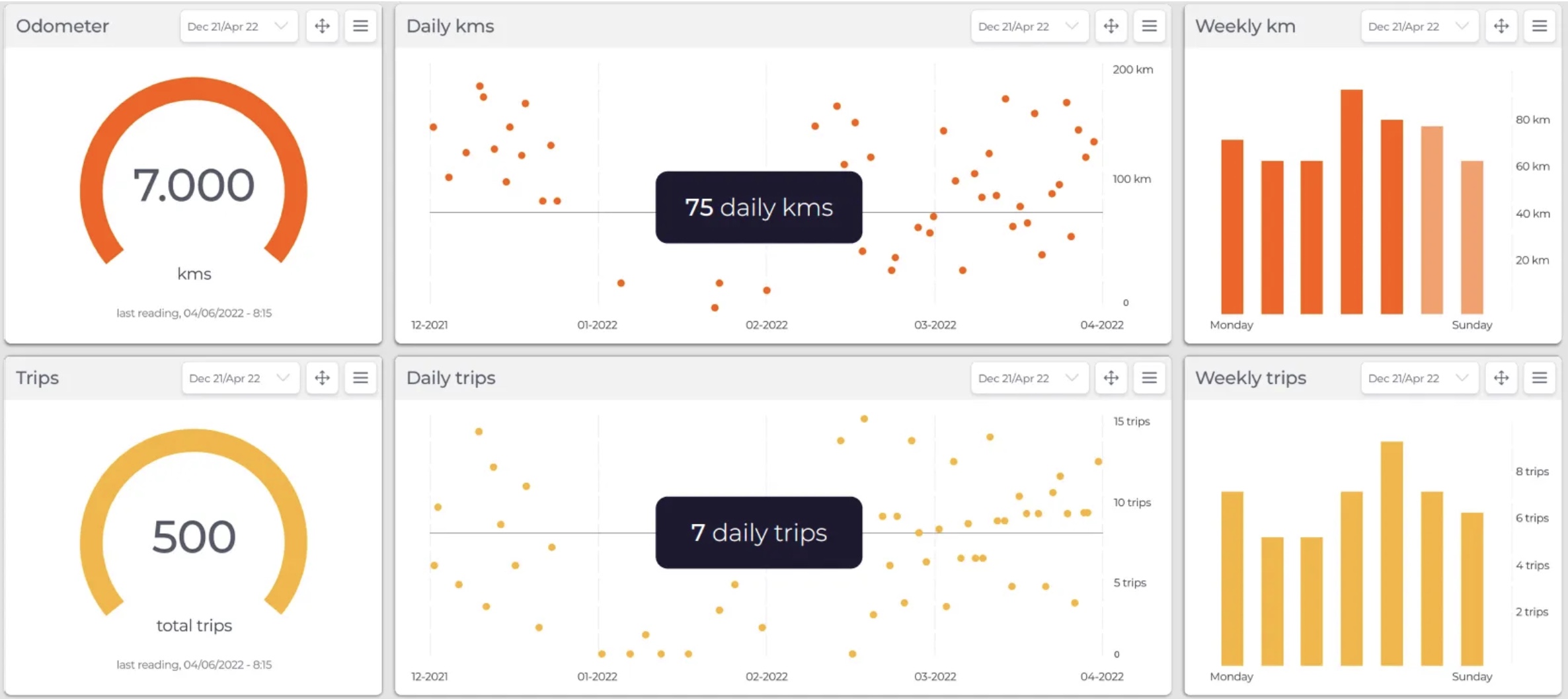Click the move handle on the Trips widget
The width and height of the screenshot is (1568, 699).
tap(322, 377)
